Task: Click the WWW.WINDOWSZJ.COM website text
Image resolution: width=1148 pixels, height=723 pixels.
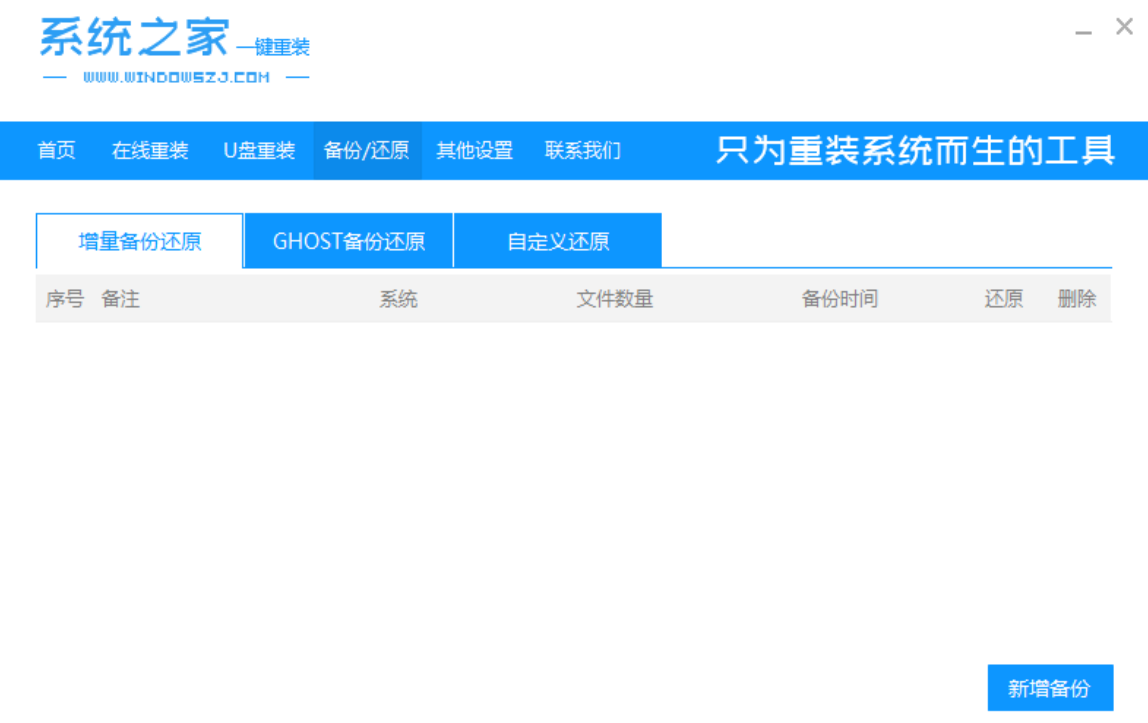Action: (176, 77)
